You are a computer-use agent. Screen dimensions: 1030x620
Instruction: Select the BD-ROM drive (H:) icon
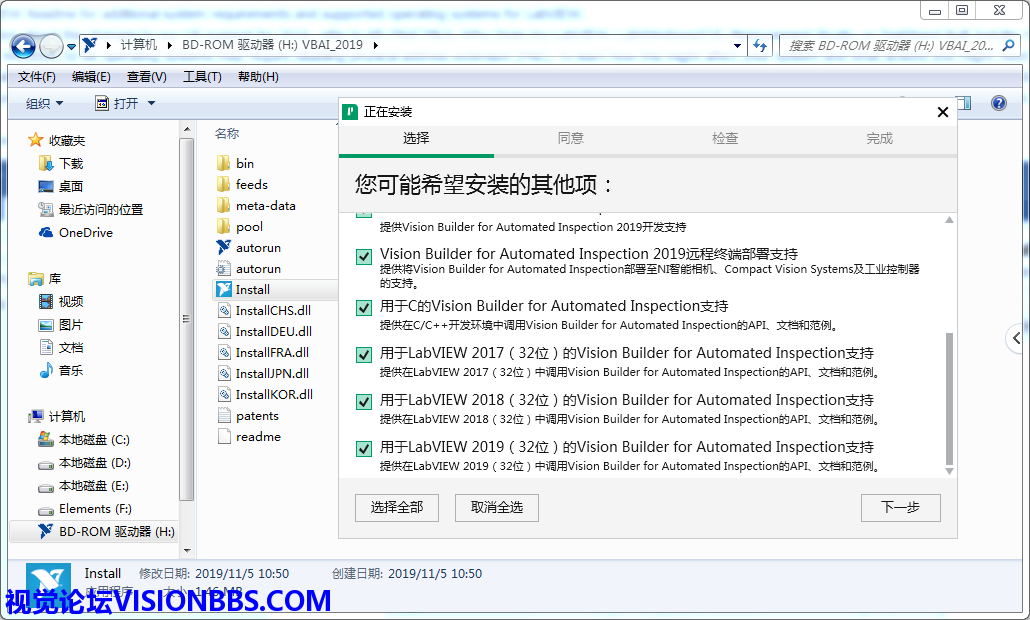pyautogui.click(x=46, y=532)
